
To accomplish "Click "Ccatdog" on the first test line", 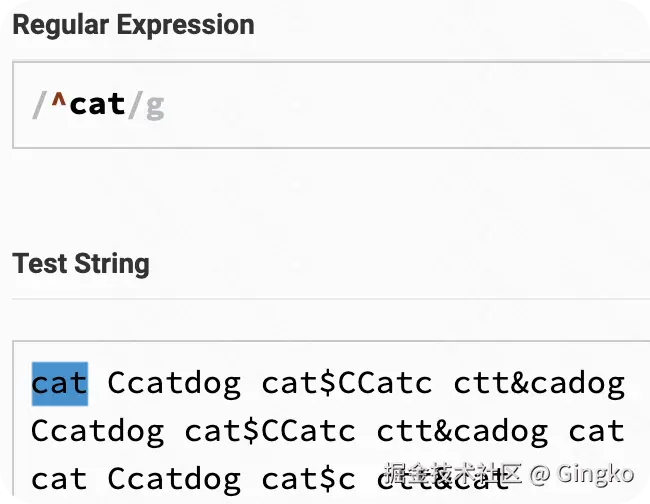I will [x=174, y=384].
